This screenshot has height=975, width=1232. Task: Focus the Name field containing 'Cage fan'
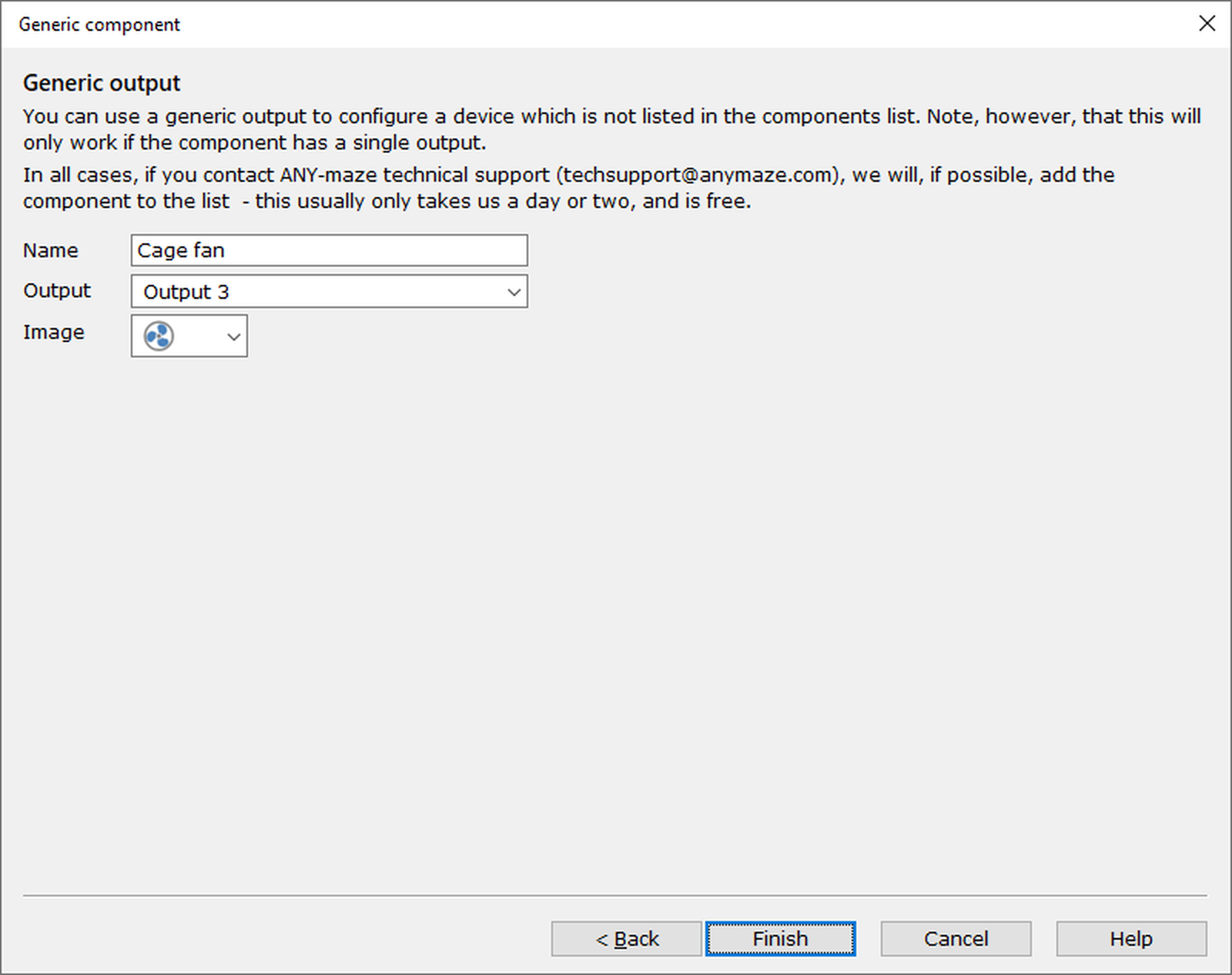coord(329,250)
